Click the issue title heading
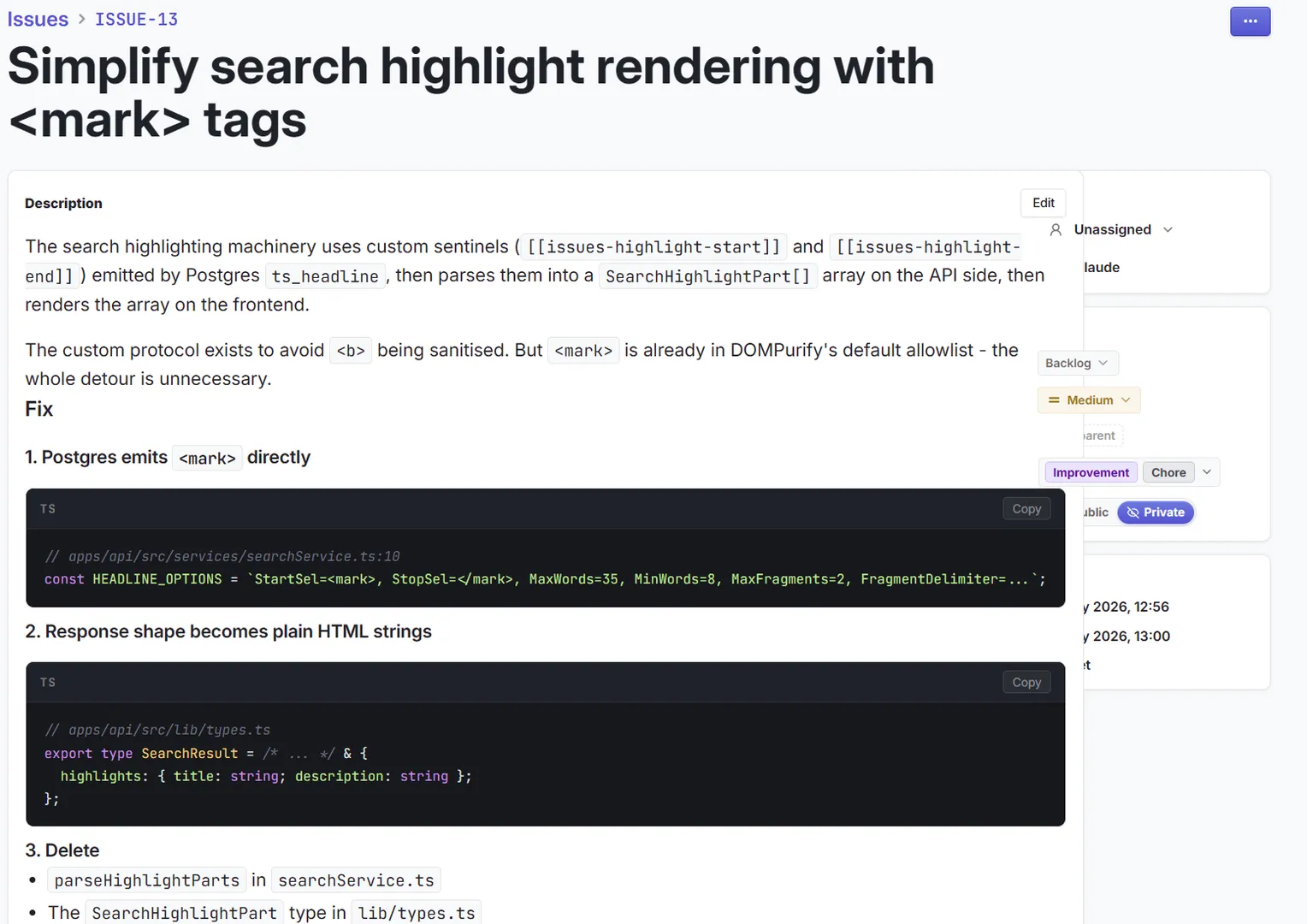Screen dimensions: 1307x924 tap(470, 92)
